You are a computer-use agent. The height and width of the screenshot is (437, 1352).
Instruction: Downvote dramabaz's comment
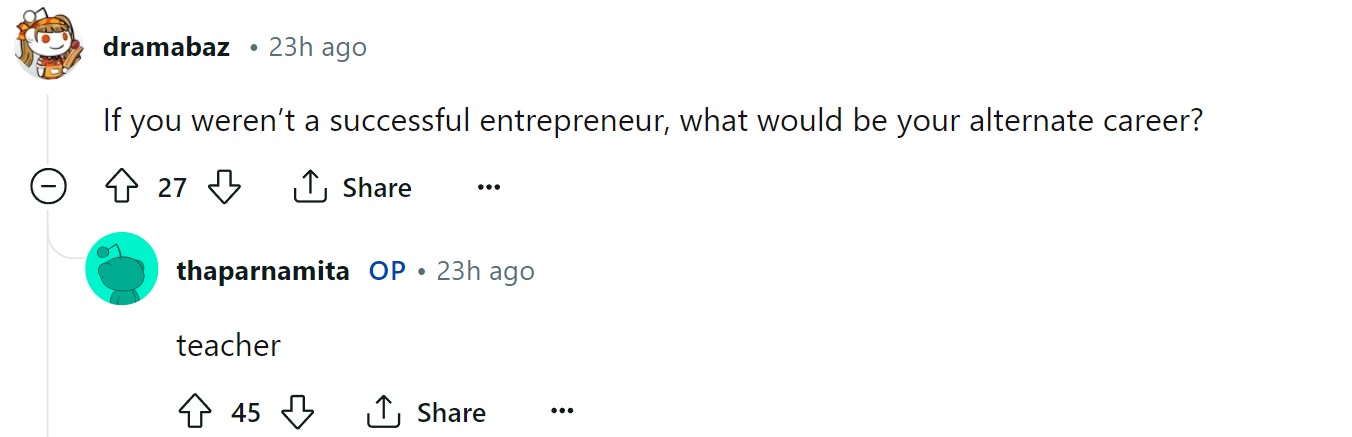coord(224,187)
